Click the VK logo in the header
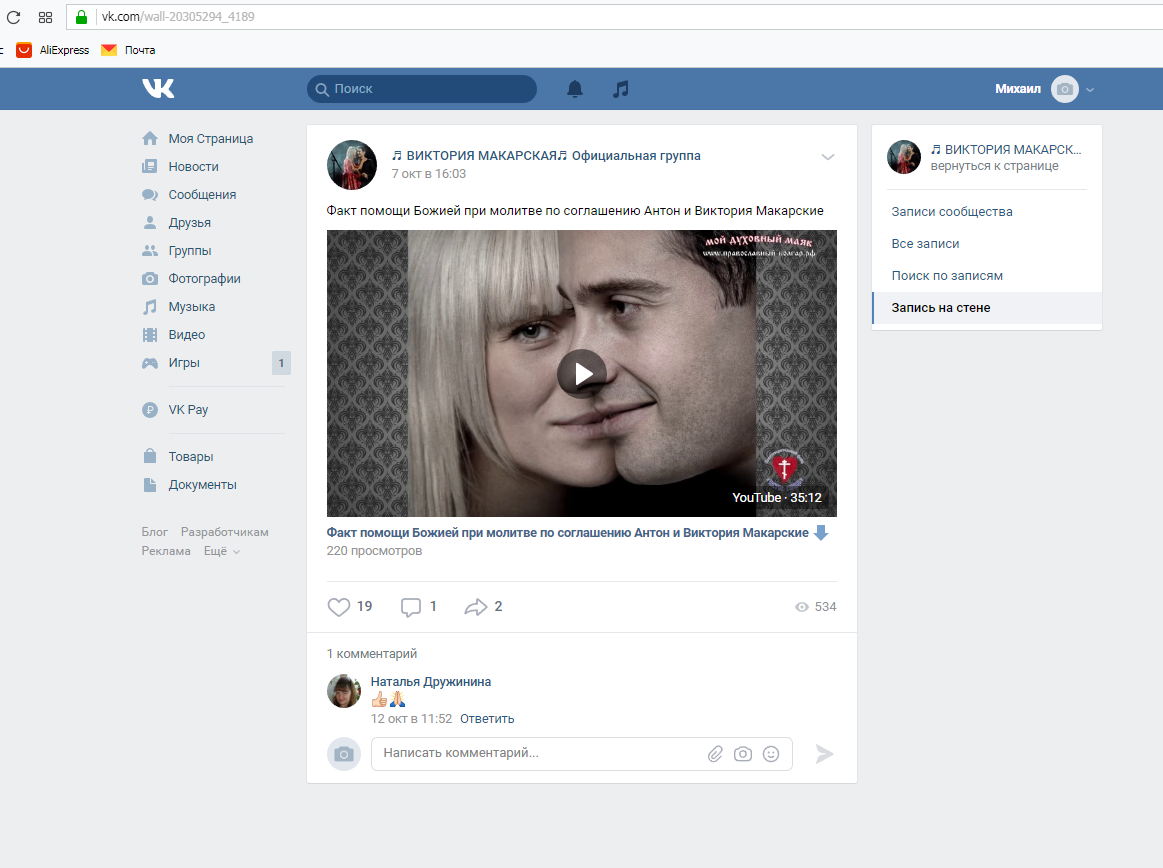The height and width of the screenshot is (868, 1163). pyautogui.click(x=158, y=88)
